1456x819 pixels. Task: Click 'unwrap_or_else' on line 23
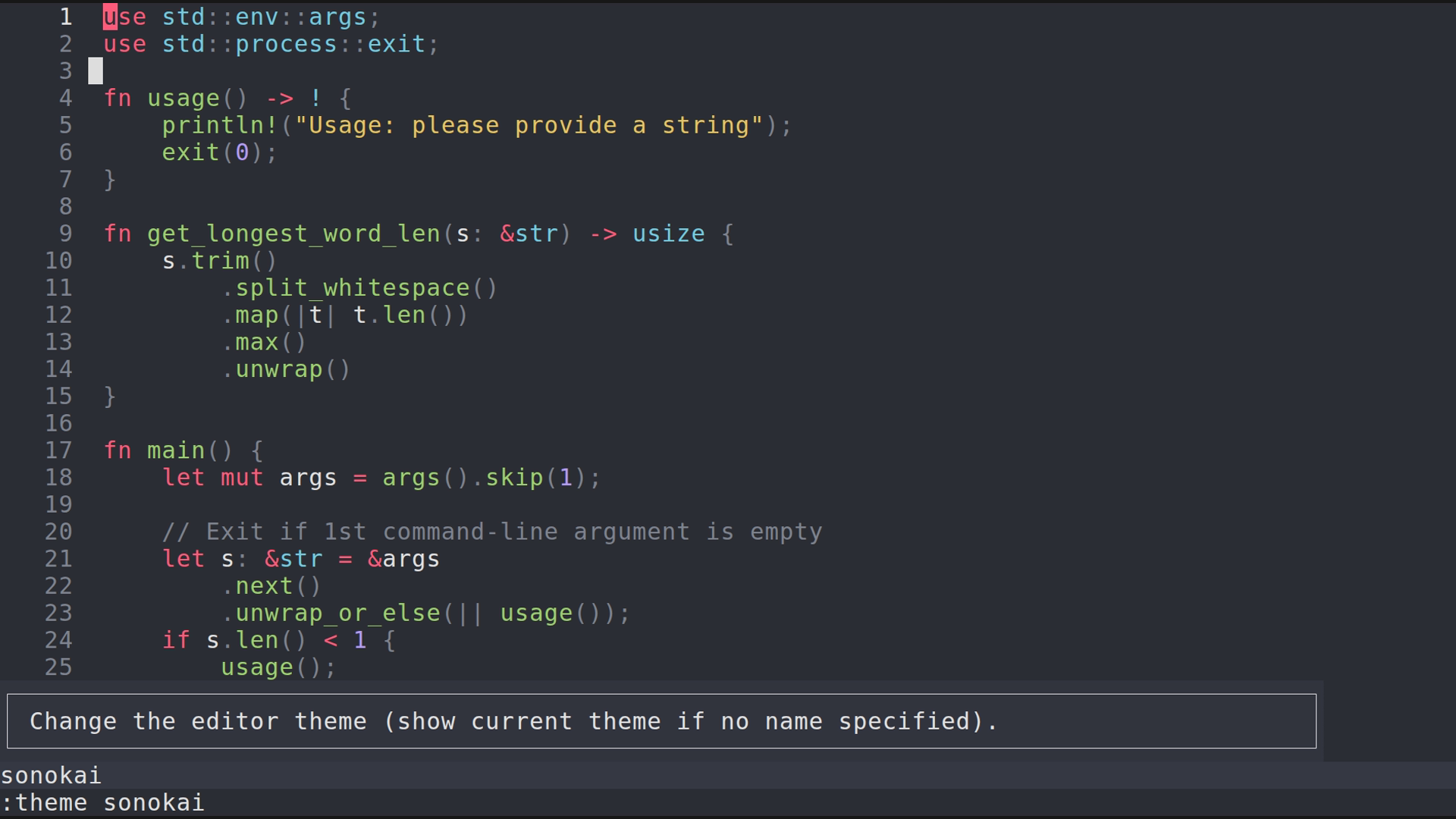point(337,613)
